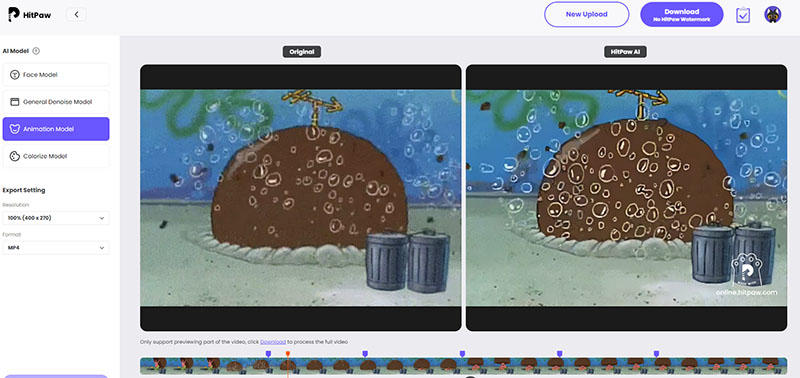Click the Original preview video
800x378 pixels.
tap(301, 198)
